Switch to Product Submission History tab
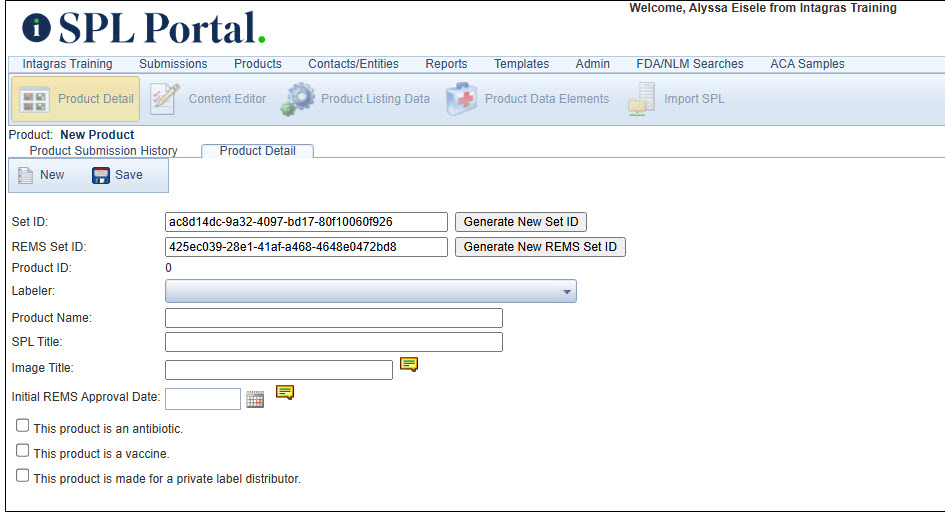The image size is (945, 523). point(104,151)
